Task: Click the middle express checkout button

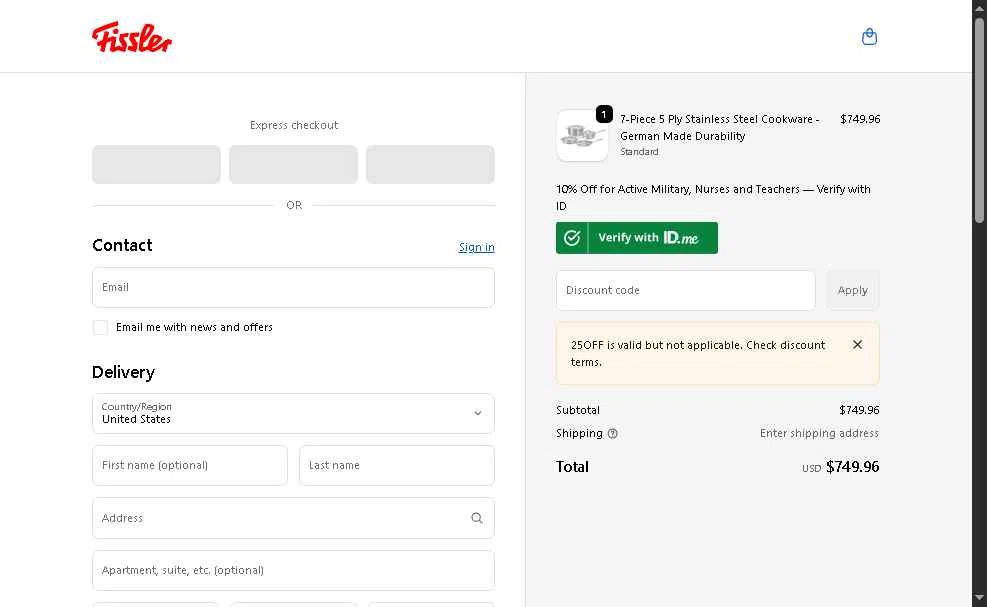Action: click(x=293, y=164)
